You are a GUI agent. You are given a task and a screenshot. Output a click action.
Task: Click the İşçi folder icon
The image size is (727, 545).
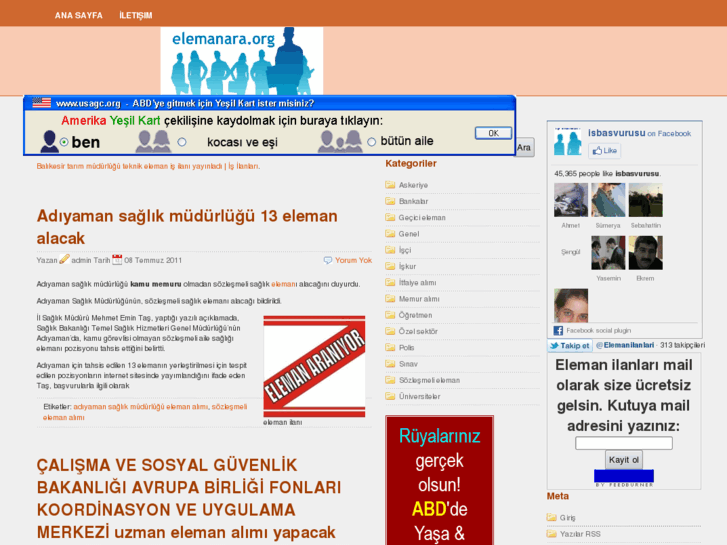click(390, 250)
